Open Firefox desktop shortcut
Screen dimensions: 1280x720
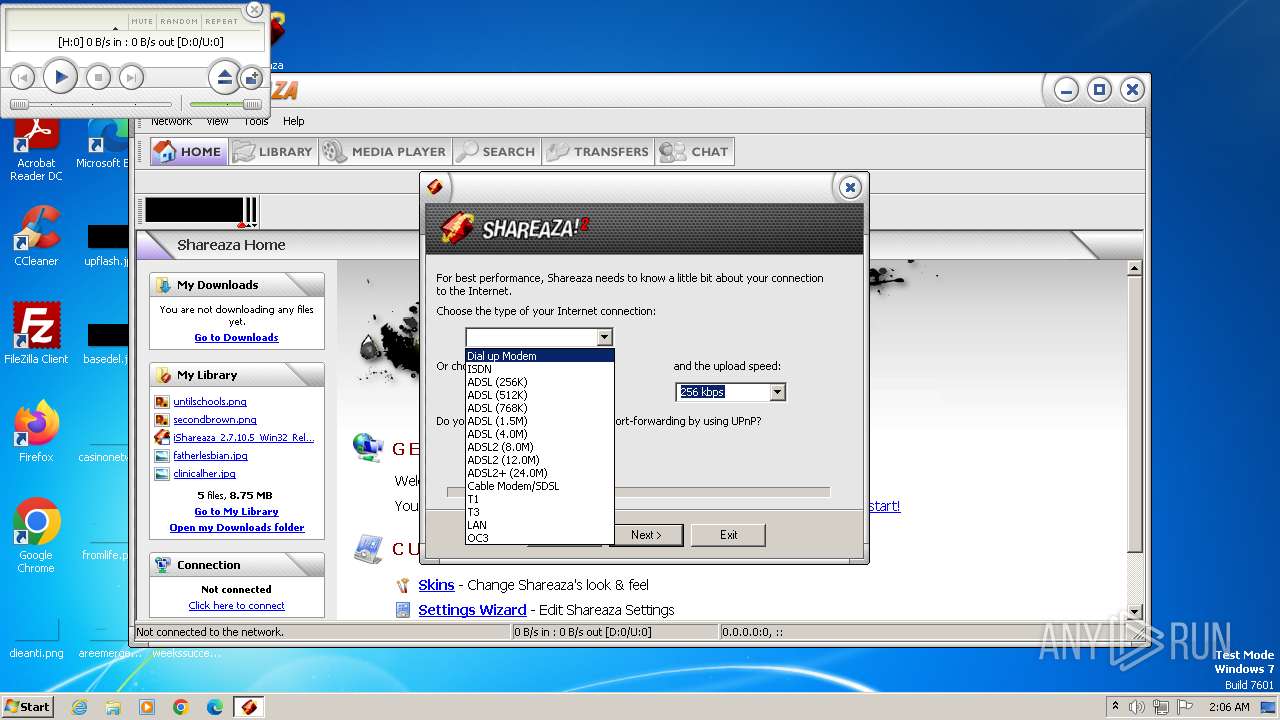click(x=36, y=433)
